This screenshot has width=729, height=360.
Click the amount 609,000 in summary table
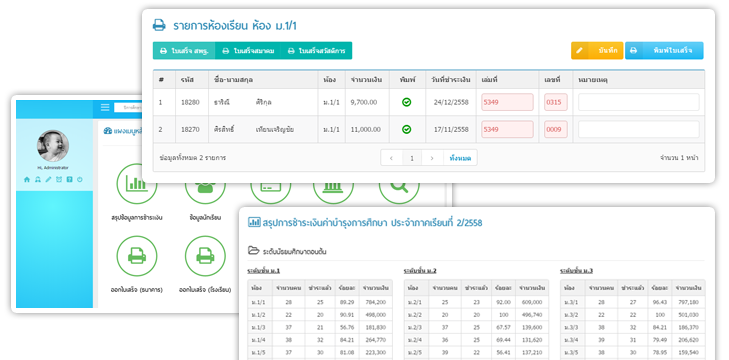[533, 302]
